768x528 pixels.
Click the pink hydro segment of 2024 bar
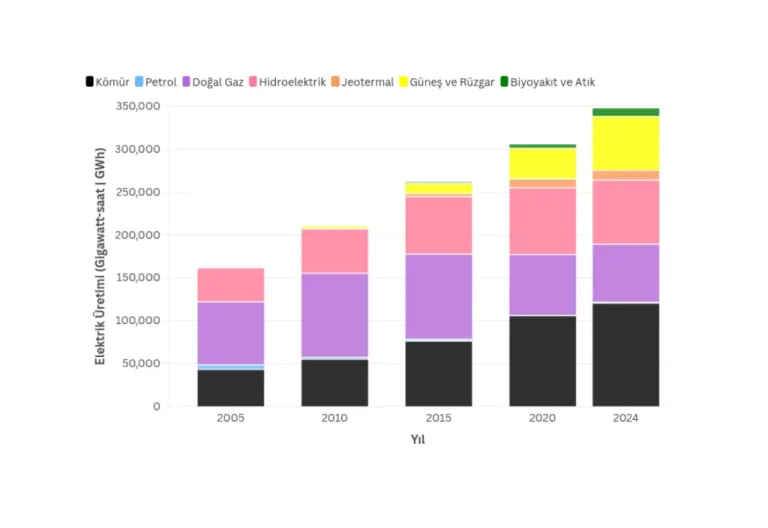pyautogui.click(x=626, y=212)
